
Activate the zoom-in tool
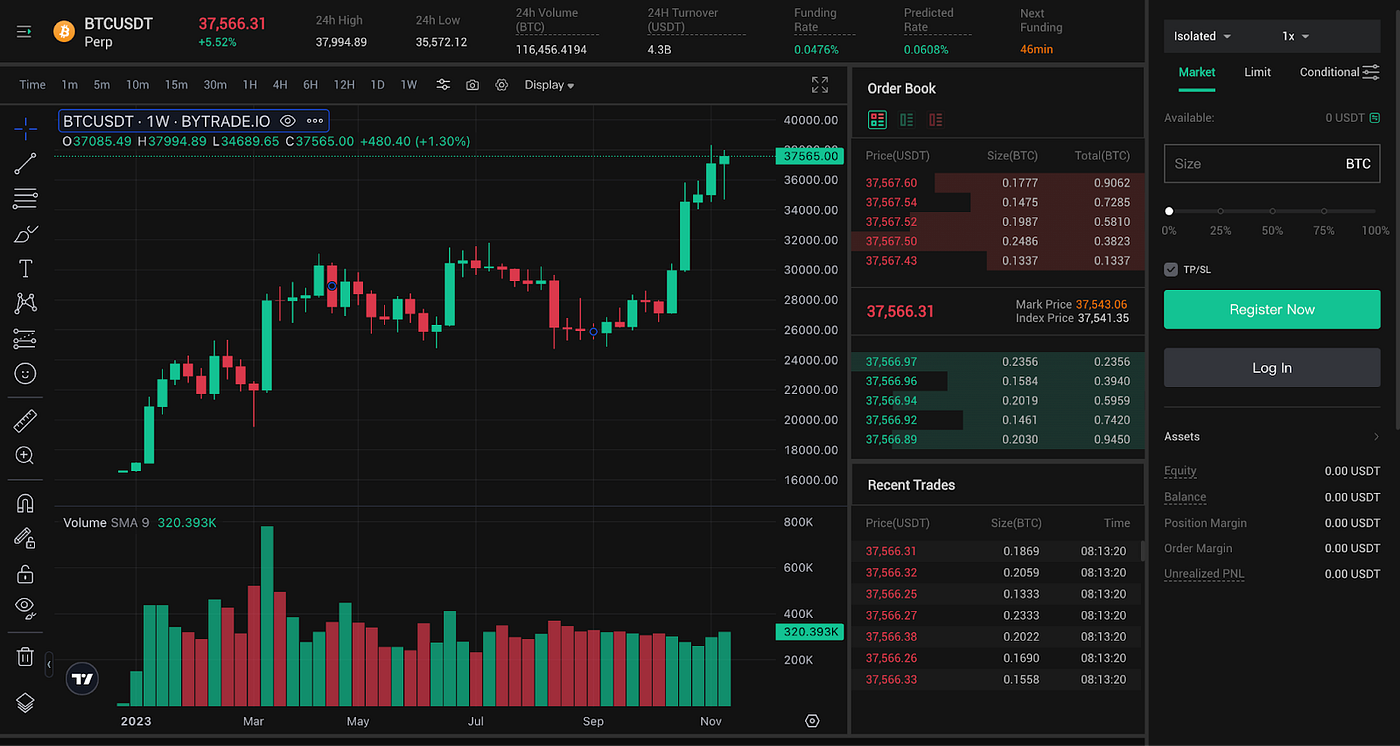pyautogui.click(x=25, y=455)
